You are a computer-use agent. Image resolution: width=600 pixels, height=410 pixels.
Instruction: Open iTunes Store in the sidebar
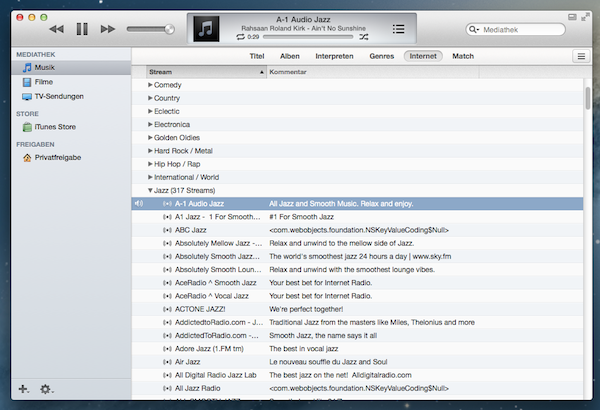(71, 127)
